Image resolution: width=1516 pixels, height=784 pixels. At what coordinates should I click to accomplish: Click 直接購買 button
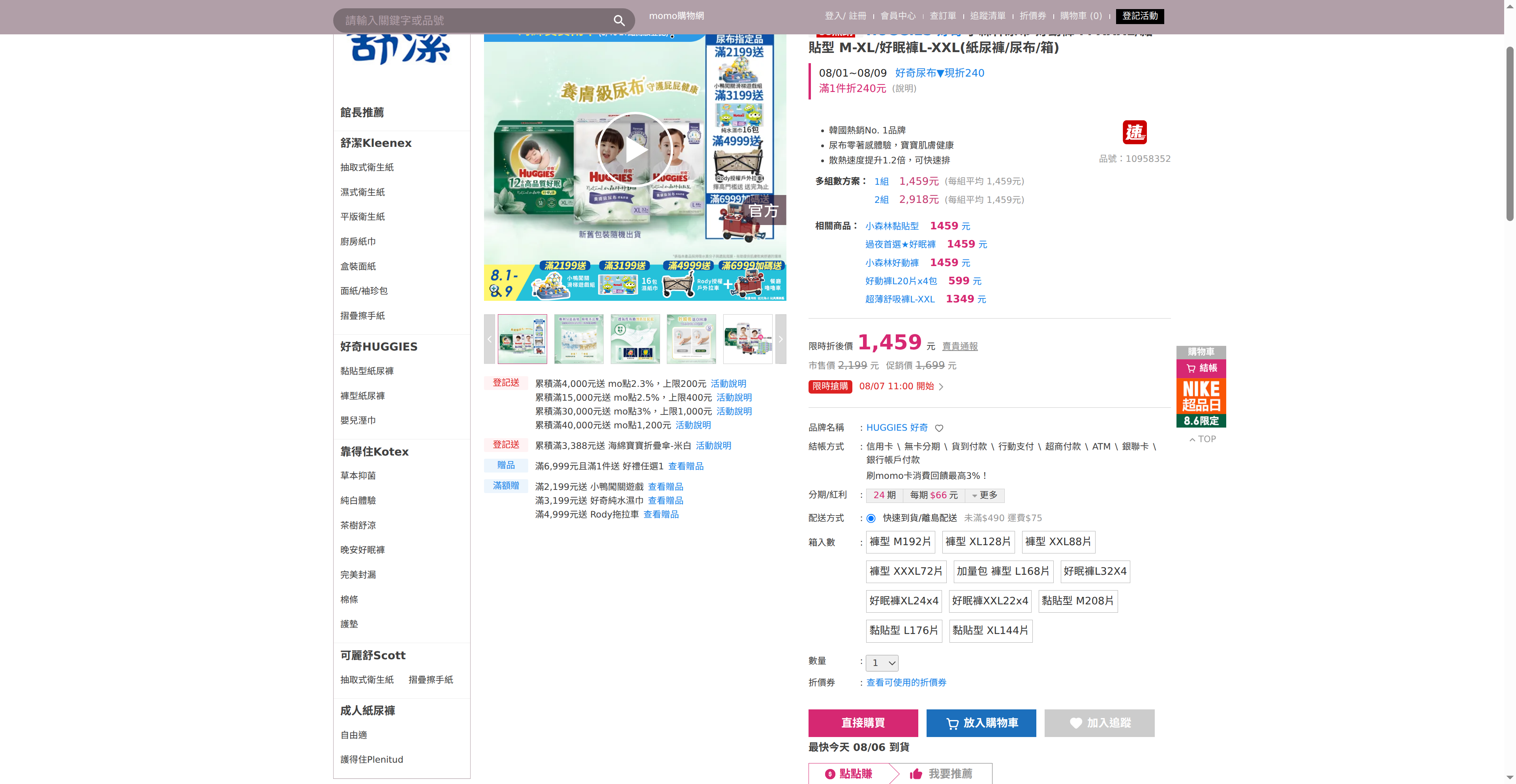click(x=863, y=723)
